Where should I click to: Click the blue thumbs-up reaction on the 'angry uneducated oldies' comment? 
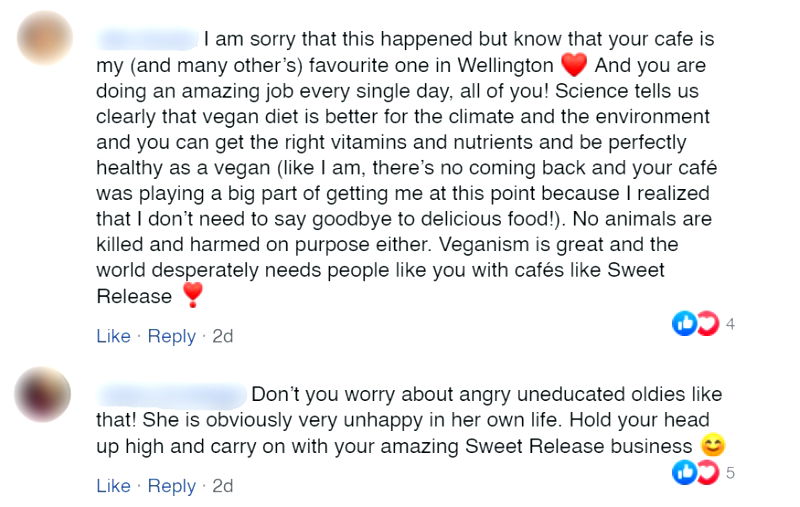[x=684, y=472]
